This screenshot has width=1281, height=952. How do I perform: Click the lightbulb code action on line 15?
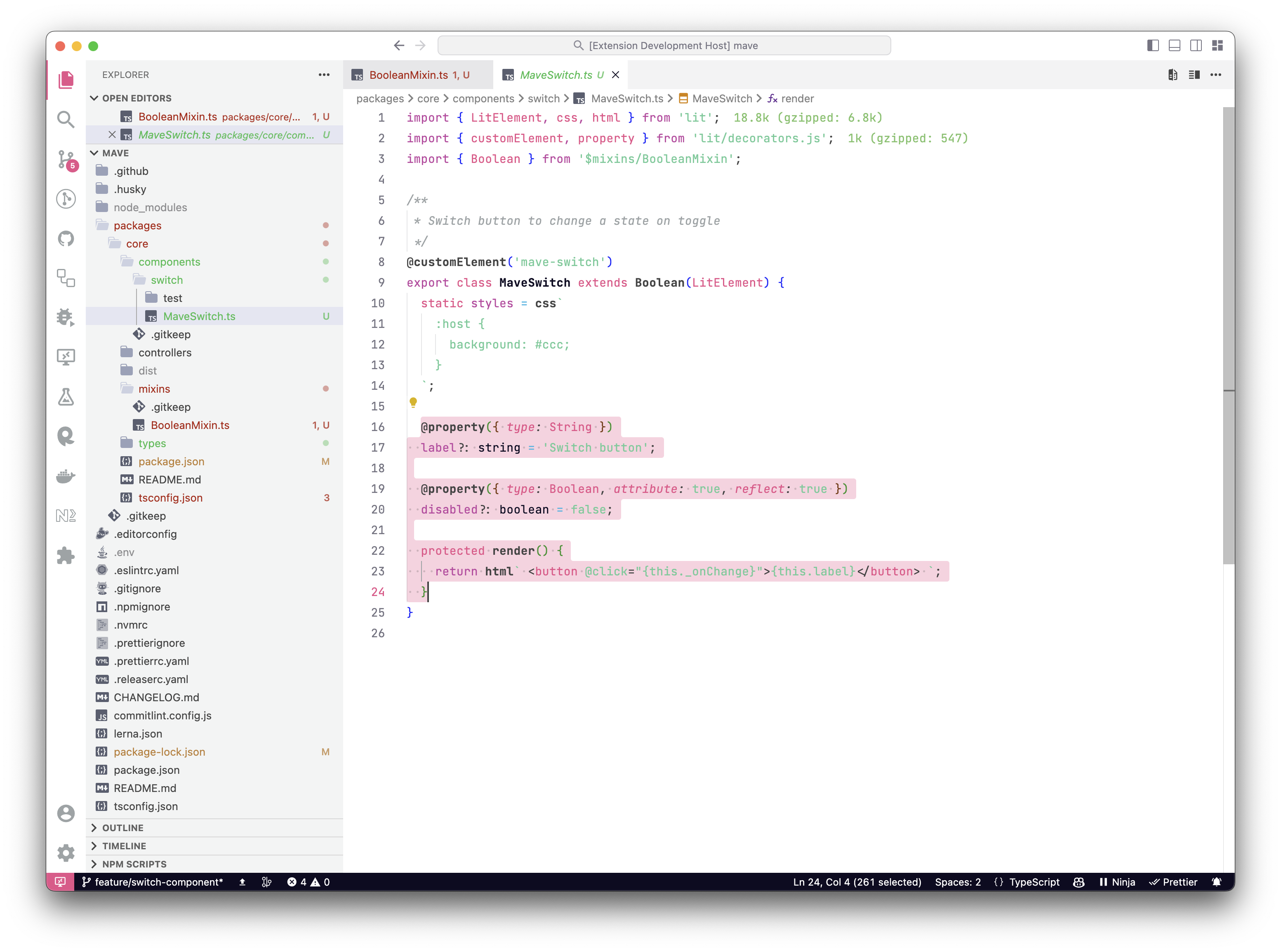click(x=413, y=403)
